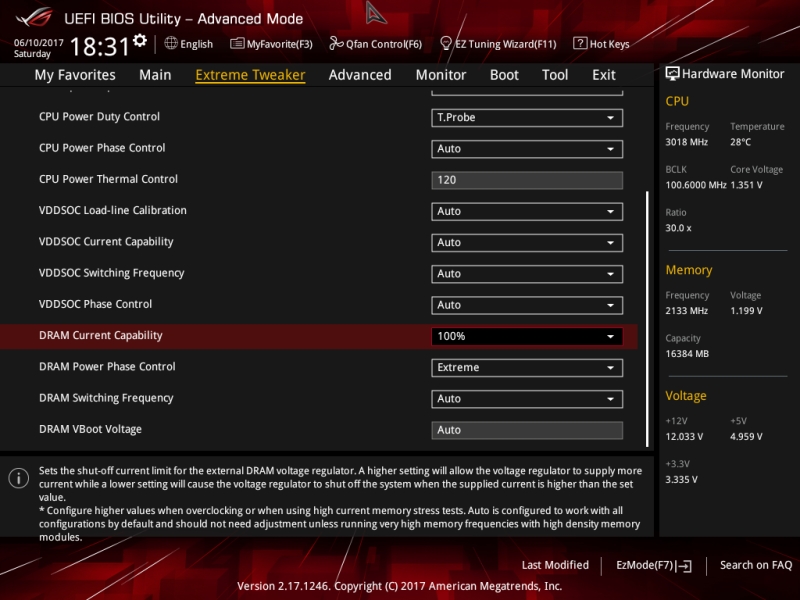Click DRAM VBoot Voltage input field

527,430
